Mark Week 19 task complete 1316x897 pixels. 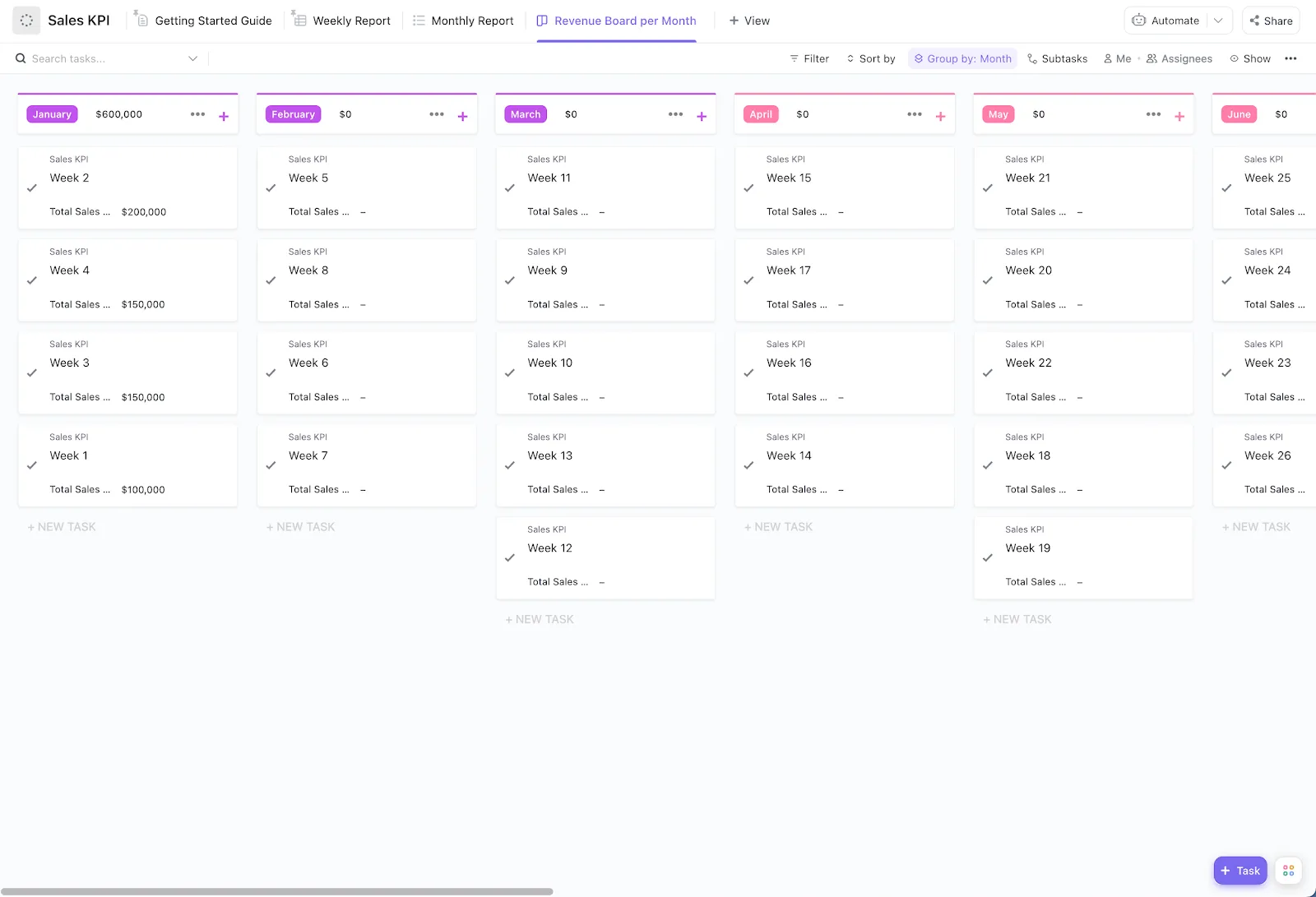coord(988,558)
